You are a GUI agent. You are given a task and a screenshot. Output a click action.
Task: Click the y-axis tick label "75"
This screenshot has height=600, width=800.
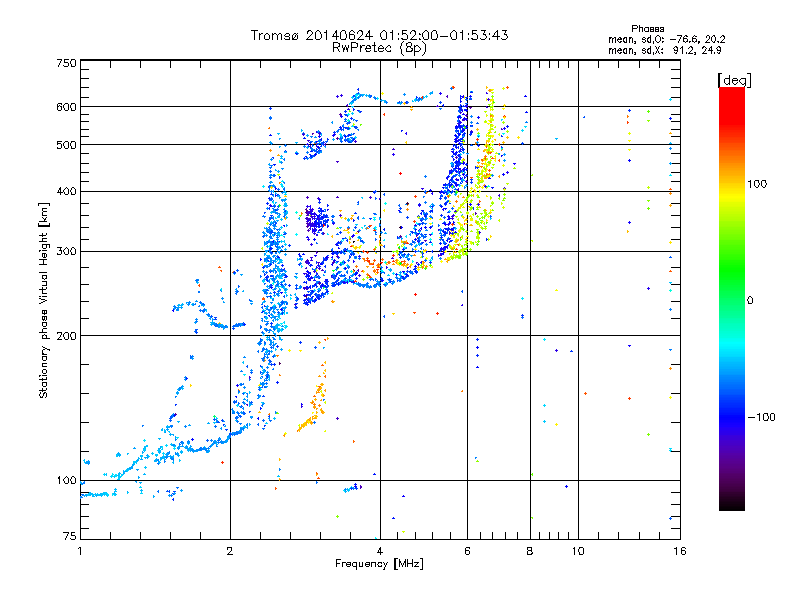pyautogui.click(x=70, y=536)
